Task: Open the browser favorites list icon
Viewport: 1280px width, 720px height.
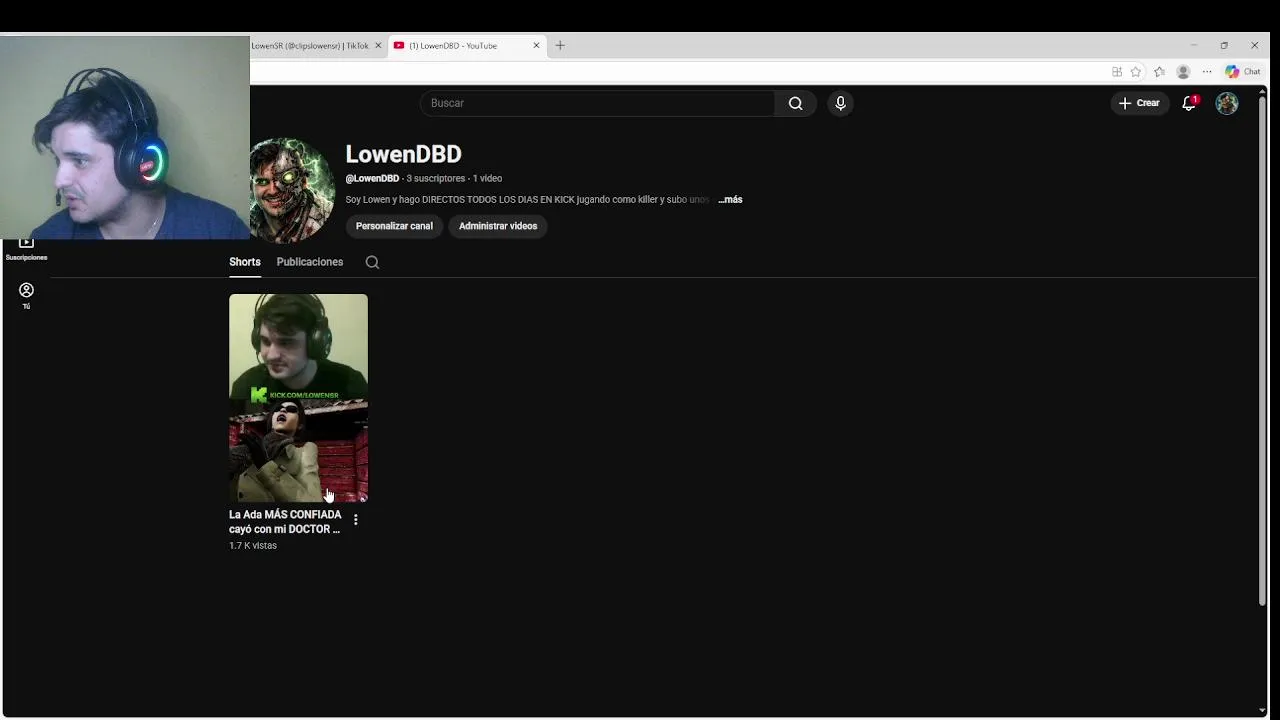Action: 1159,72
